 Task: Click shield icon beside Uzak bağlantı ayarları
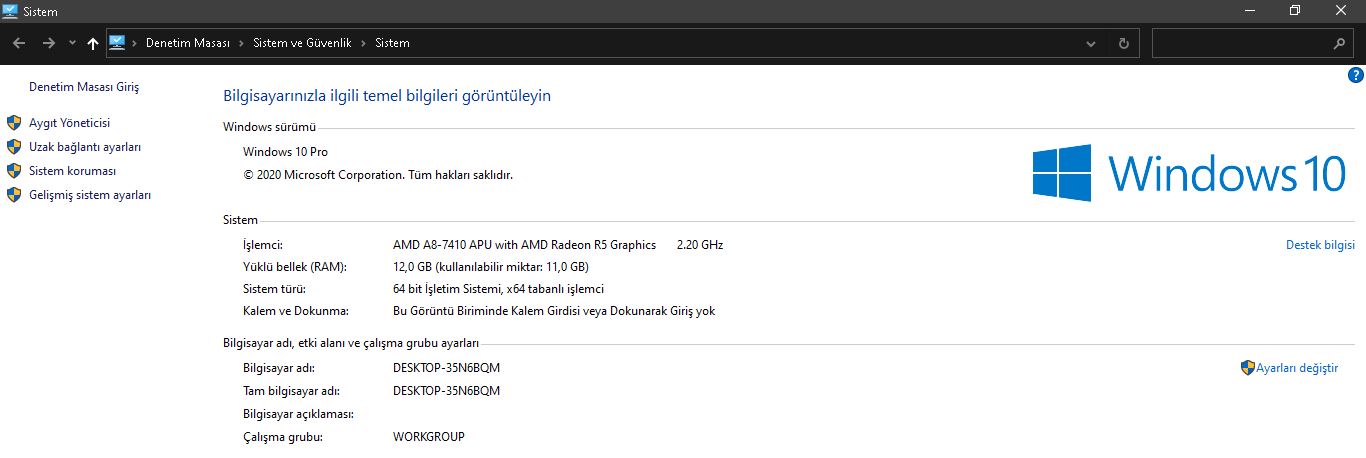(14, 147)
